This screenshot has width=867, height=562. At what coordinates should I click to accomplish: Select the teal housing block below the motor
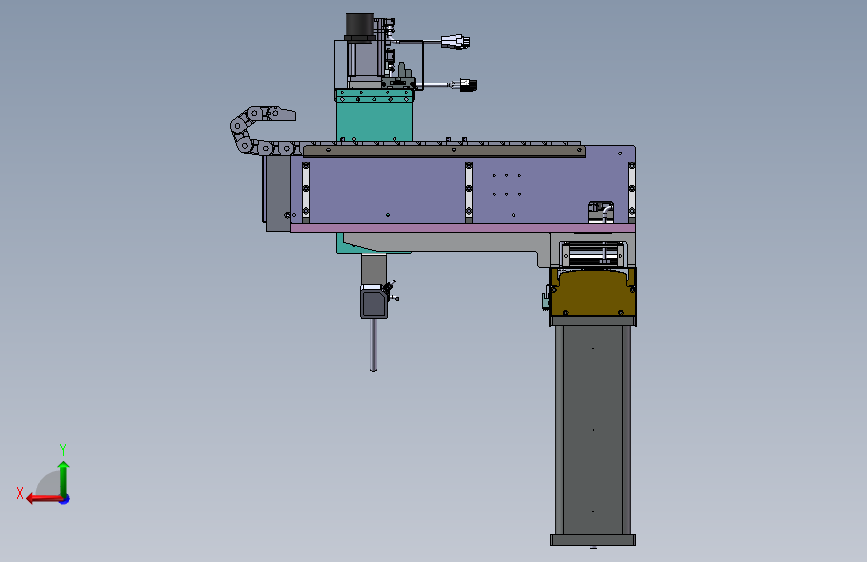coord(374,121)
